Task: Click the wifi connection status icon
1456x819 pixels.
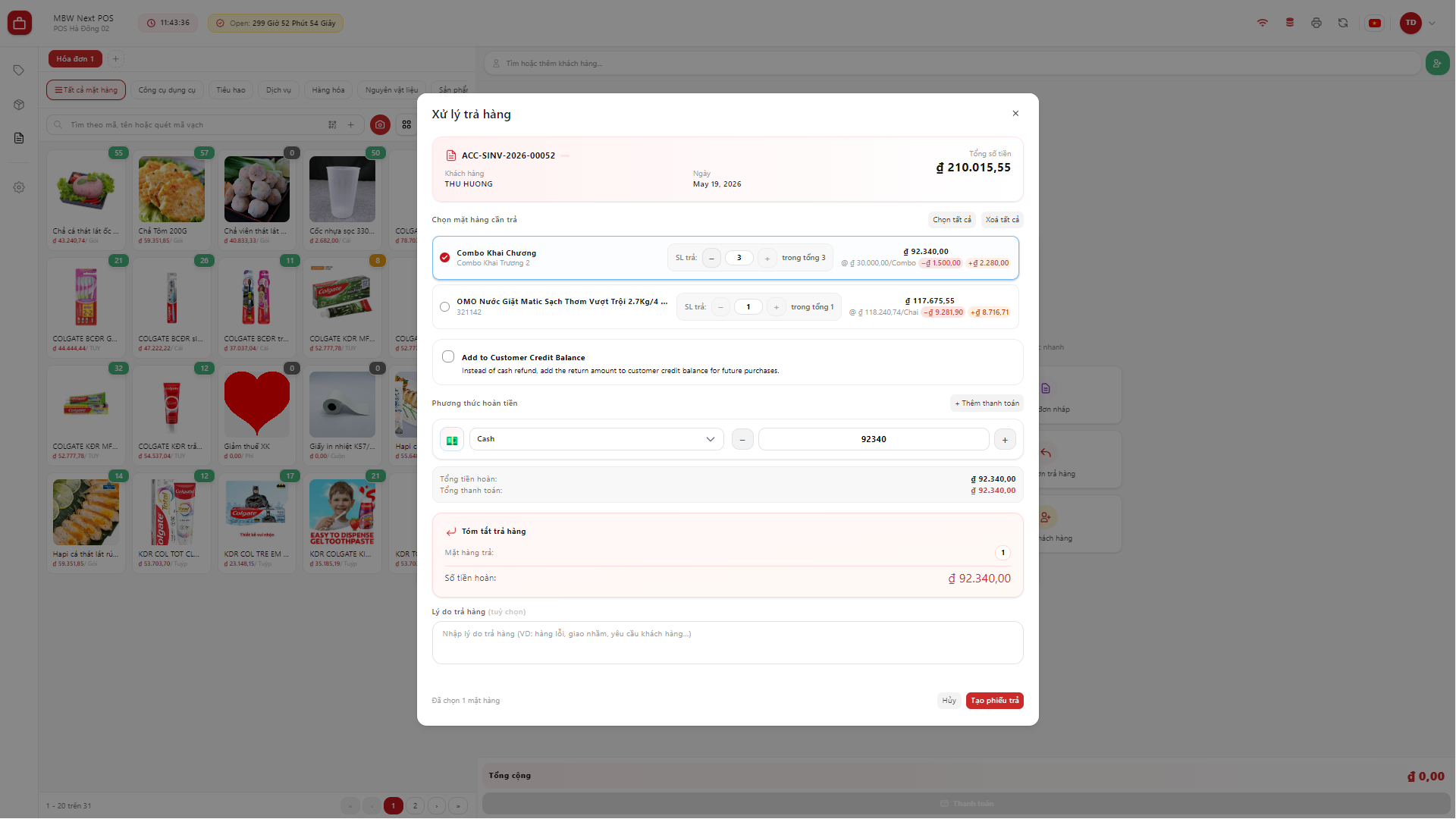Action: pos(1263,23)
